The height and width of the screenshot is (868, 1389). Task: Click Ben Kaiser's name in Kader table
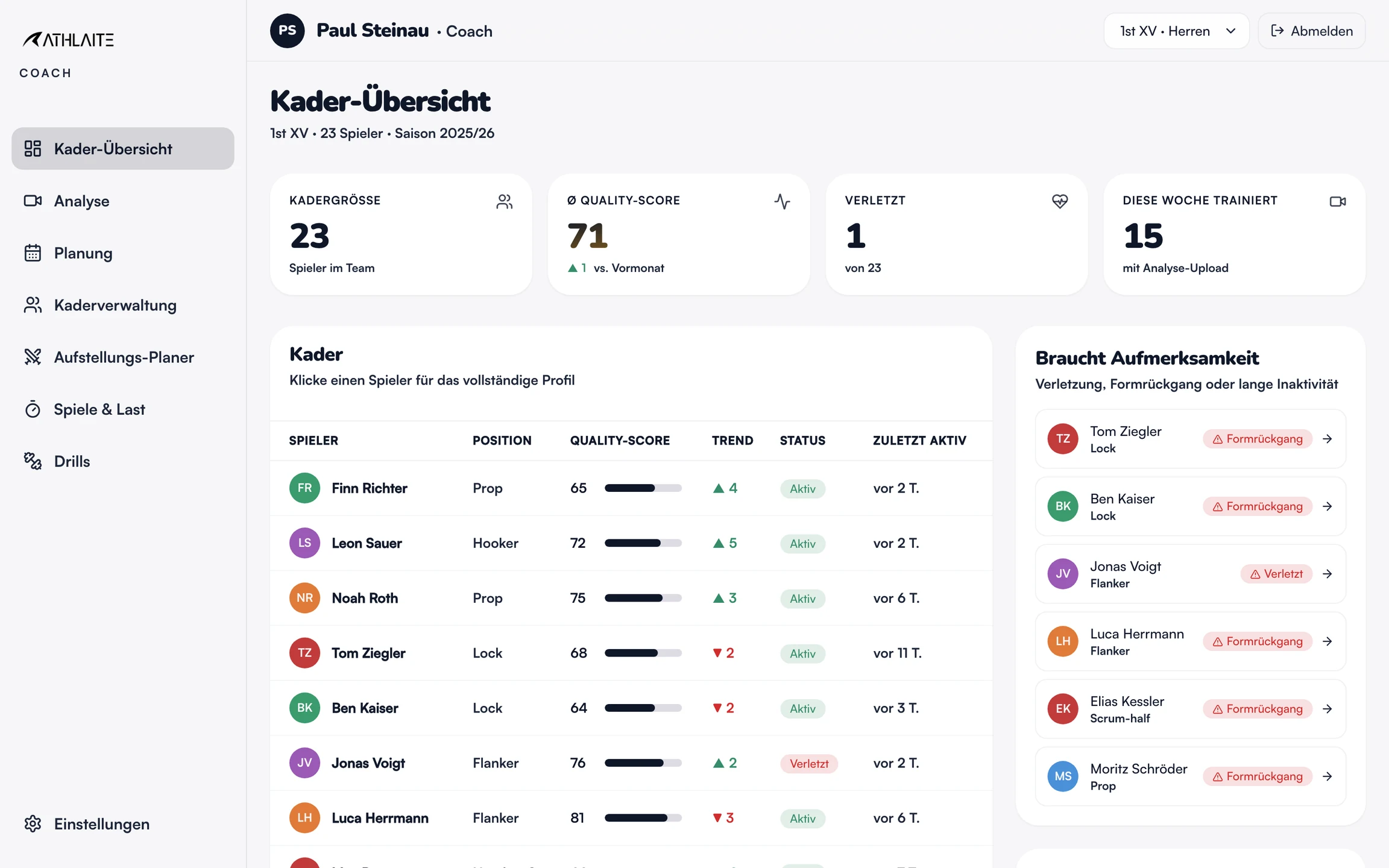click(x=365, y=708)
